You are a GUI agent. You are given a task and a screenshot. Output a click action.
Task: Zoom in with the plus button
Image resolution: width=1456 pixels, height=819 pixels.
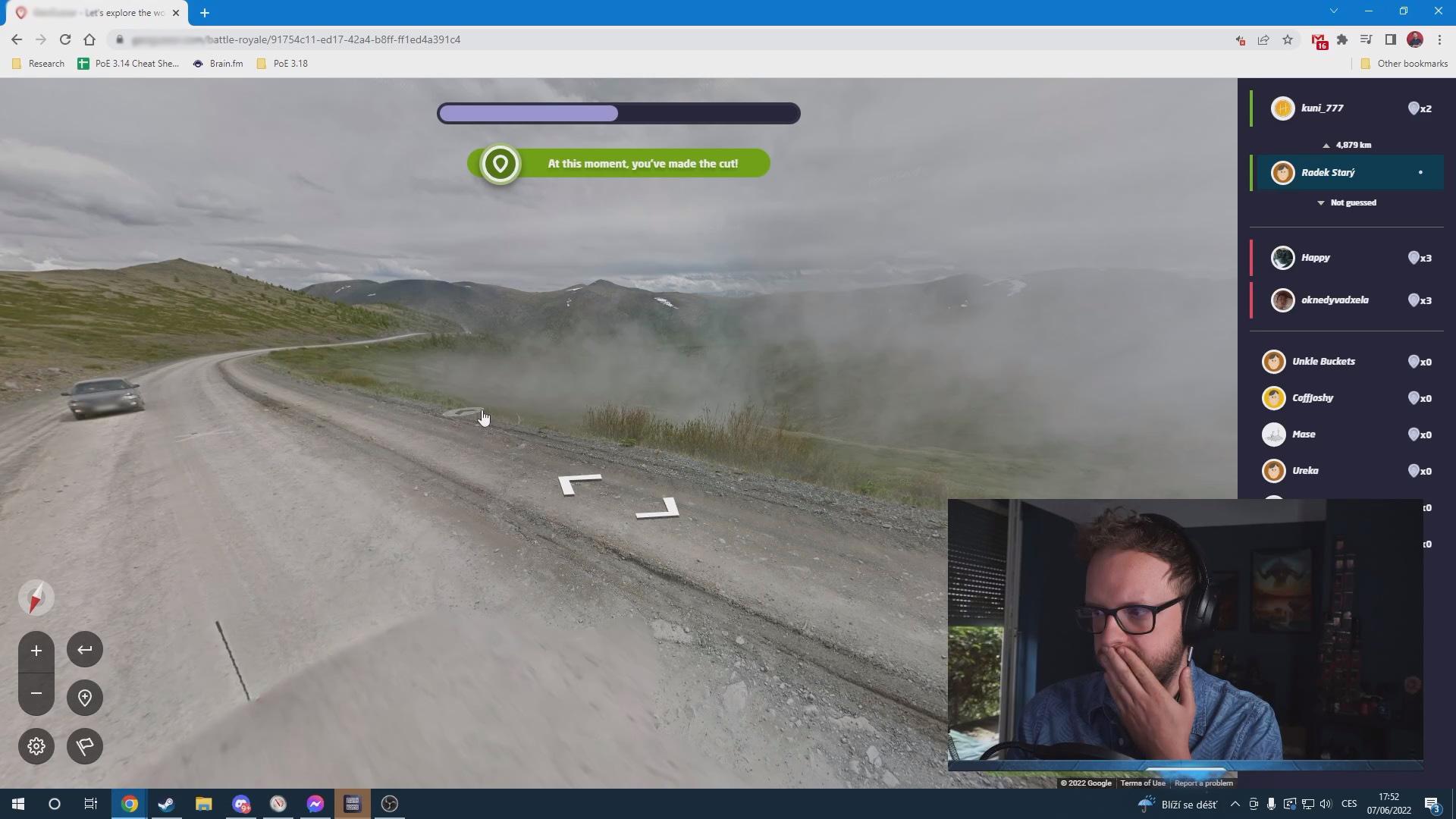click(x=36, y=651)
